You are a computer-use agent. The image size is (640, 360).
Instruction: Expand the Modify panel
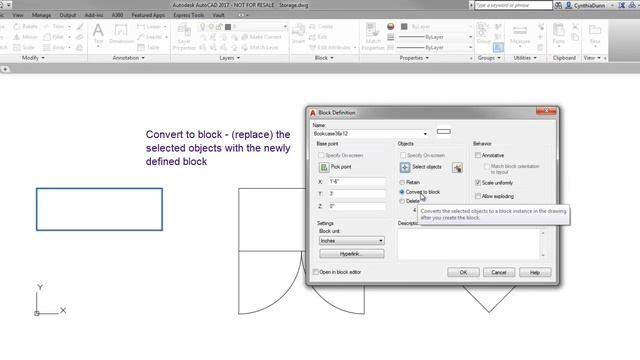pos(33,58)
